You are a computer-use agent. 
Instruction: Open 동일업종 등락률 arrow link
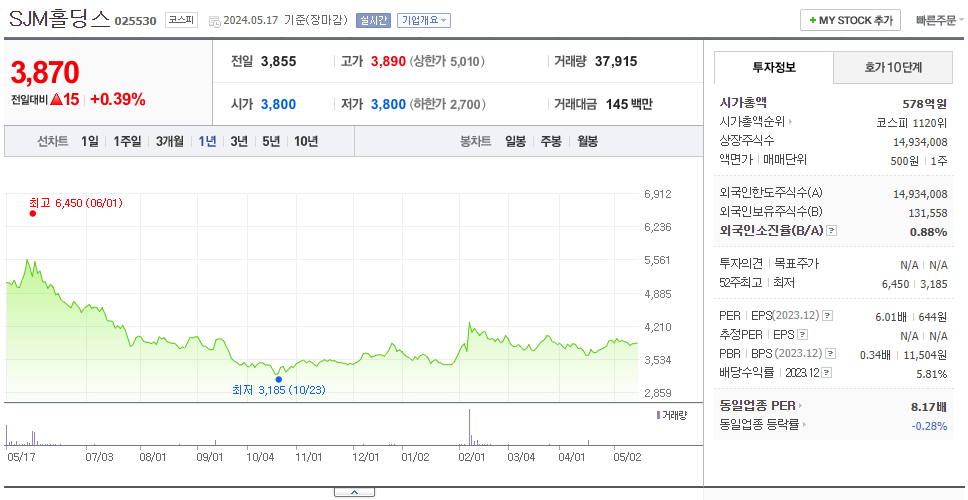tap(763, 424)
